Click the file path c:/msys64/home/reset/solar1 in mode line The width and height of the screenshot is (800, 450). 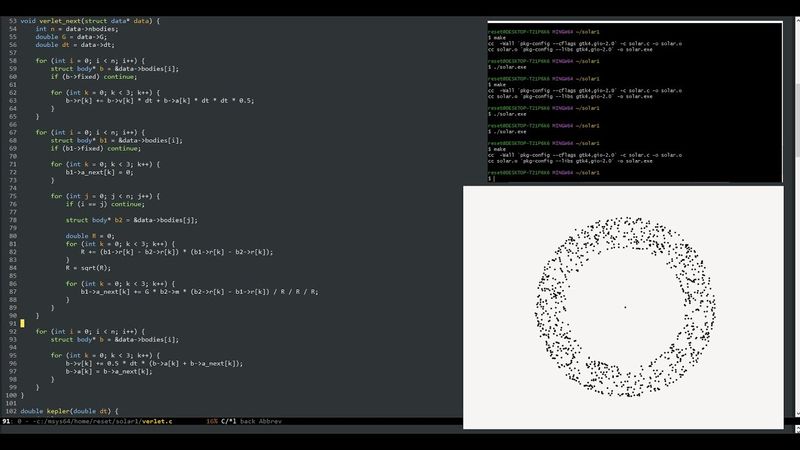pos(90,422)
